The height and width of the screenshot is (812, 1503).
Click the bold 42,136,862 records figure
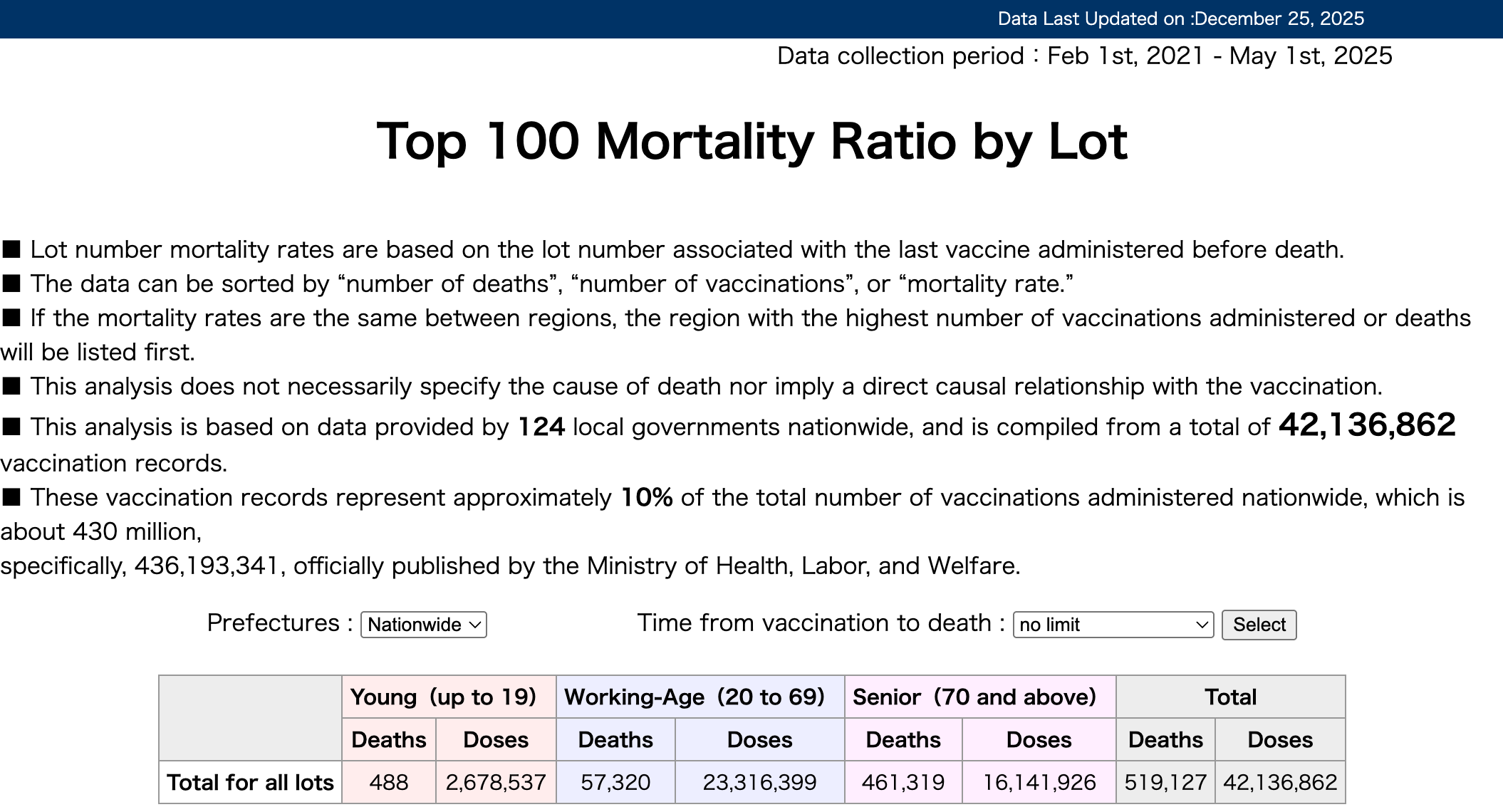click(1366, 425)
